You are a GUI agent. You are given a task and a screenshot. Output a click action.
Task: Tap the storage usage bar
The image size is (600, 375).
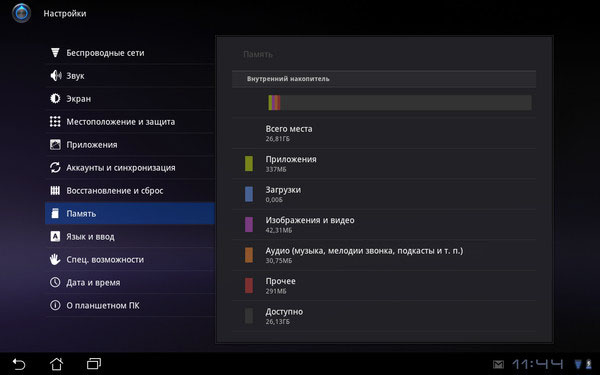tap(399, 103)
